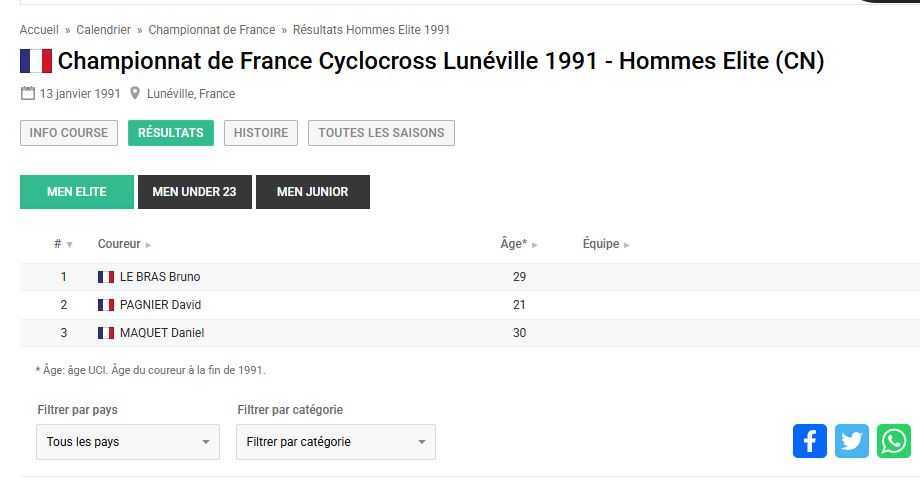Share results on Twitter

pos(852,441)
